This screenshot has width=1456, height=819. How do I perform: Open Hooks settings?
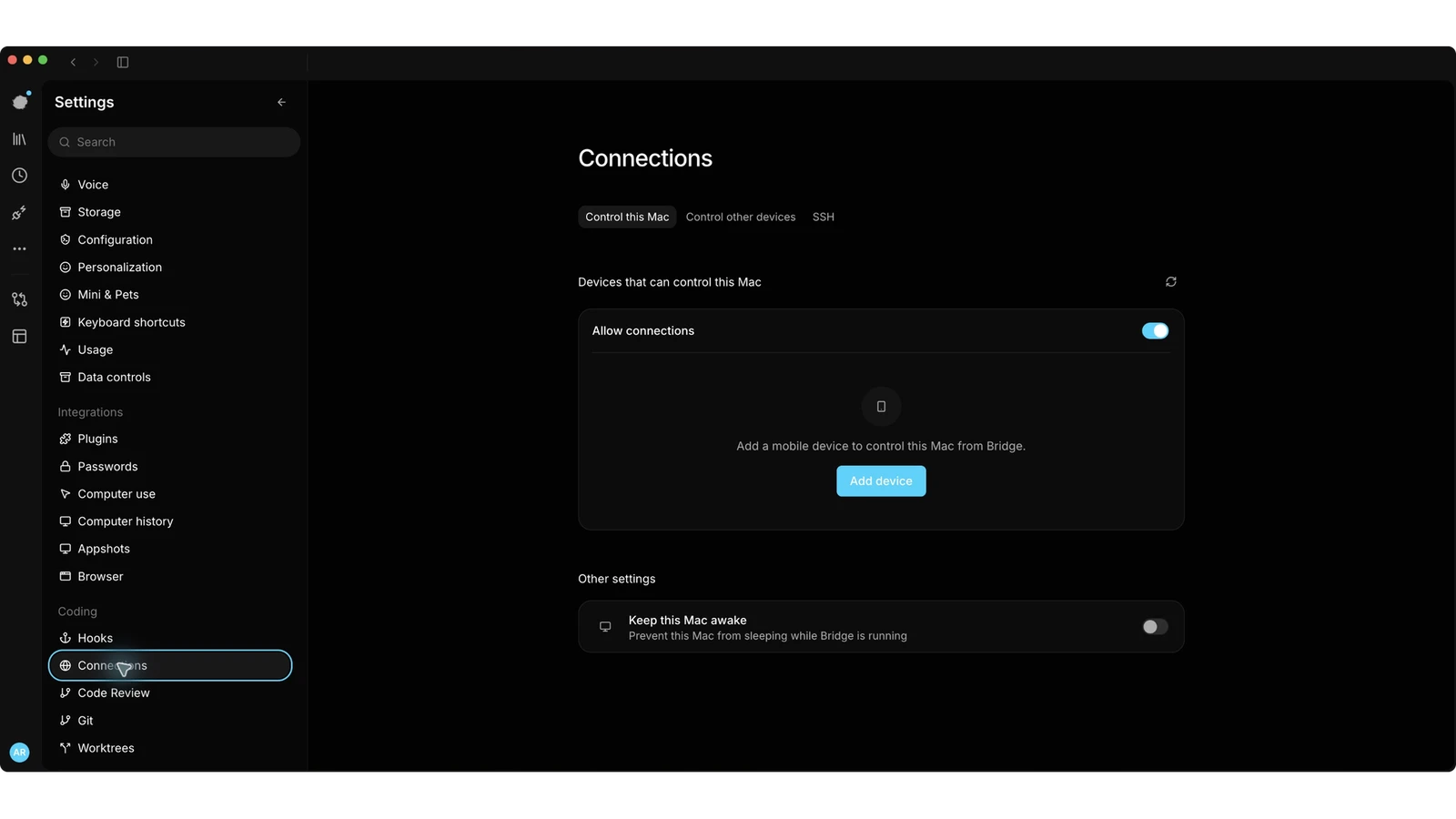(x=170, y=639)
